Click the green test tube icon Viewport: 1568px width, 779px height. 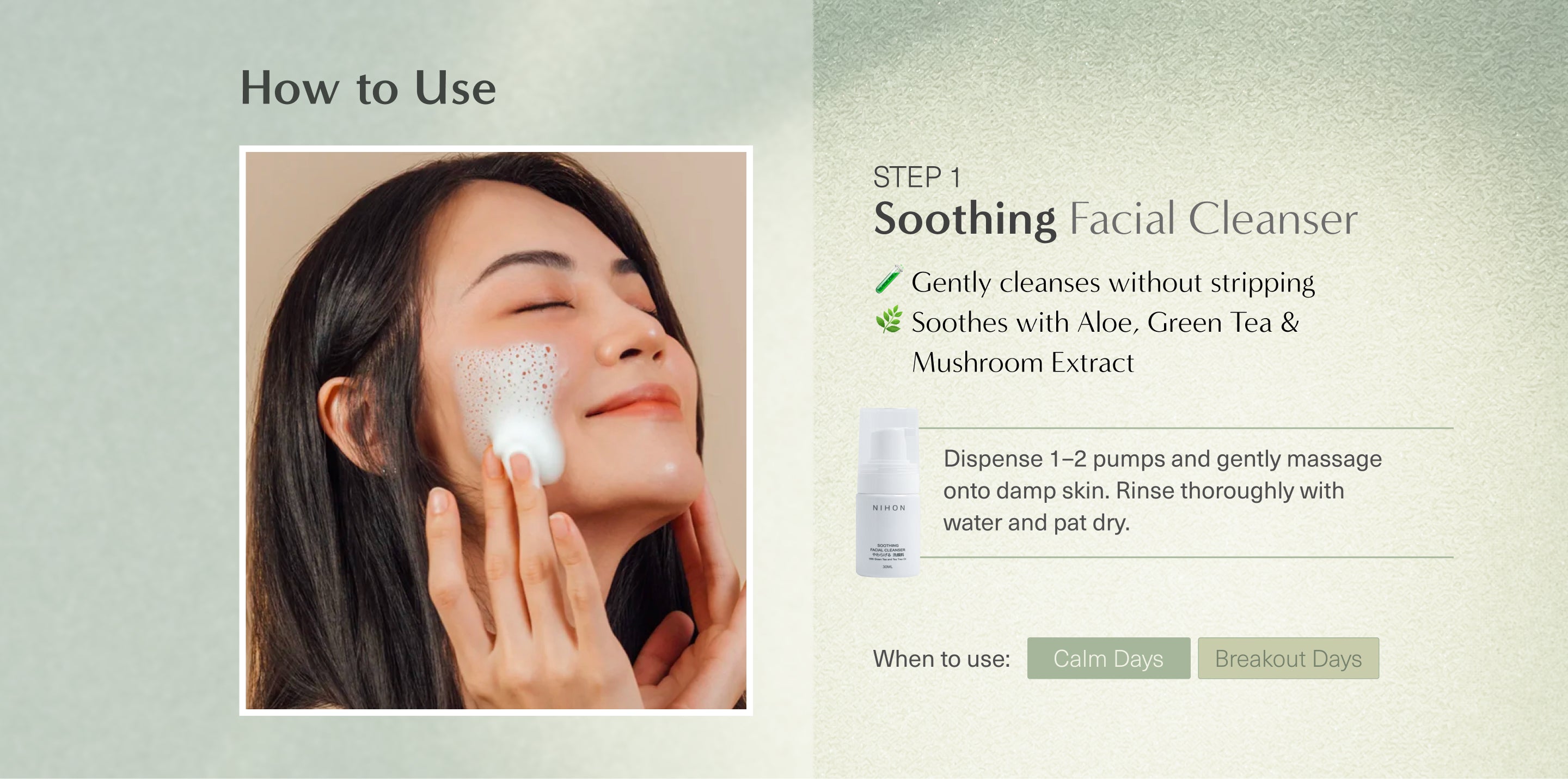pos(889,279)
